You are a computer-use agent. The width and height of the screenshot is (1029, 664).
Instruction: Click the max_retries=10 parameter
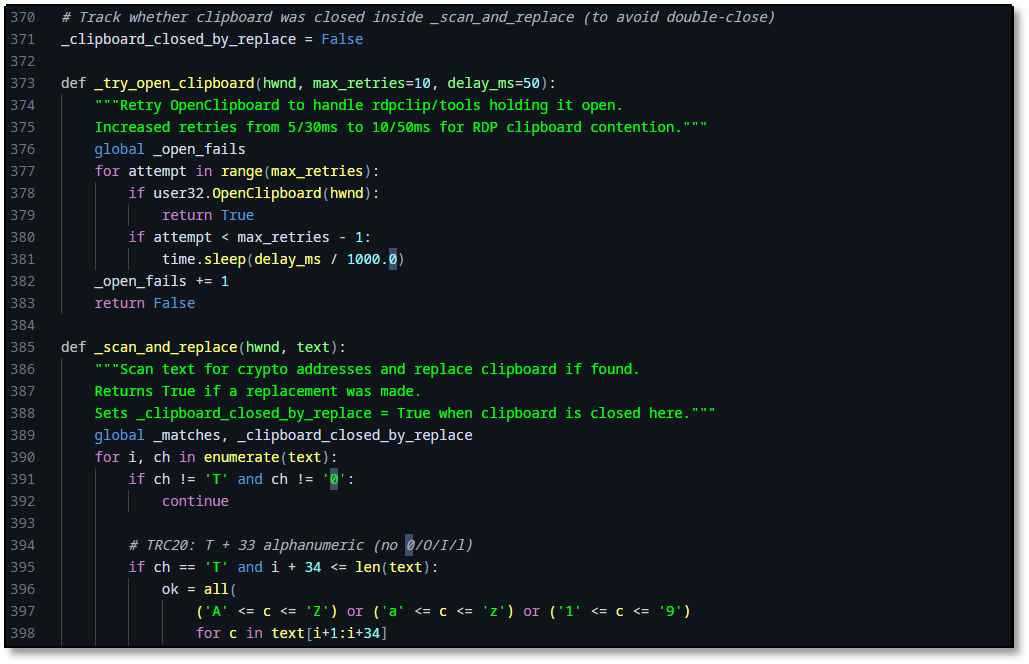371,83
